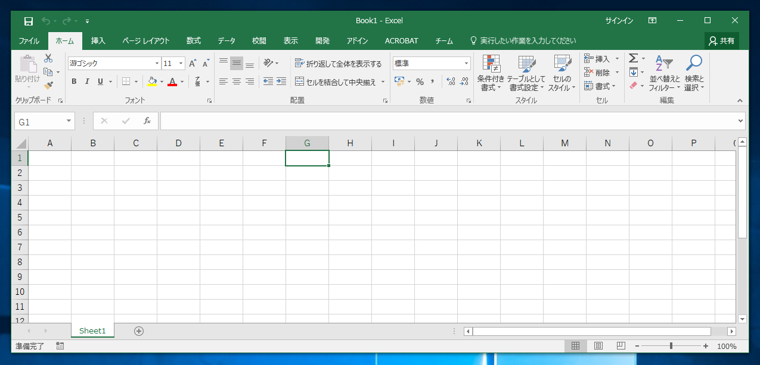
Task: Click Format cells (書式) button
Action: [597, 86]
